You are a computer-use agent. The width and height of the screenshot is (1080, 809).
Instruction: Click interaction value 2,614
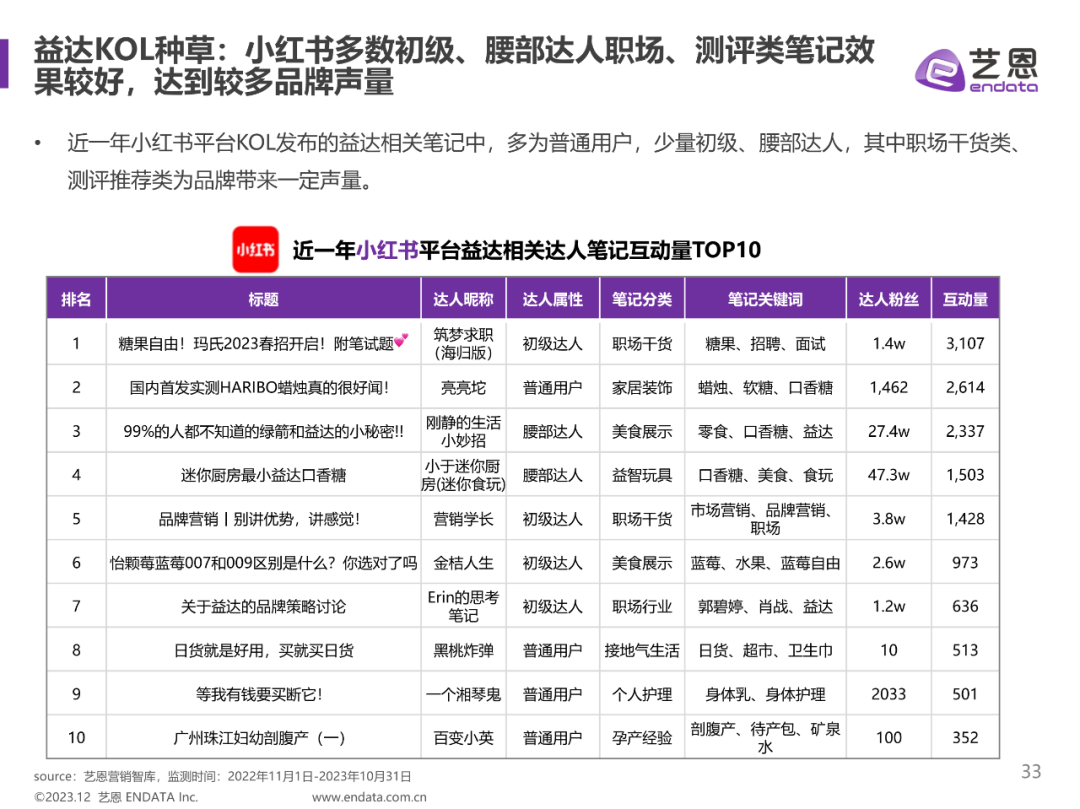pos(965,387)
